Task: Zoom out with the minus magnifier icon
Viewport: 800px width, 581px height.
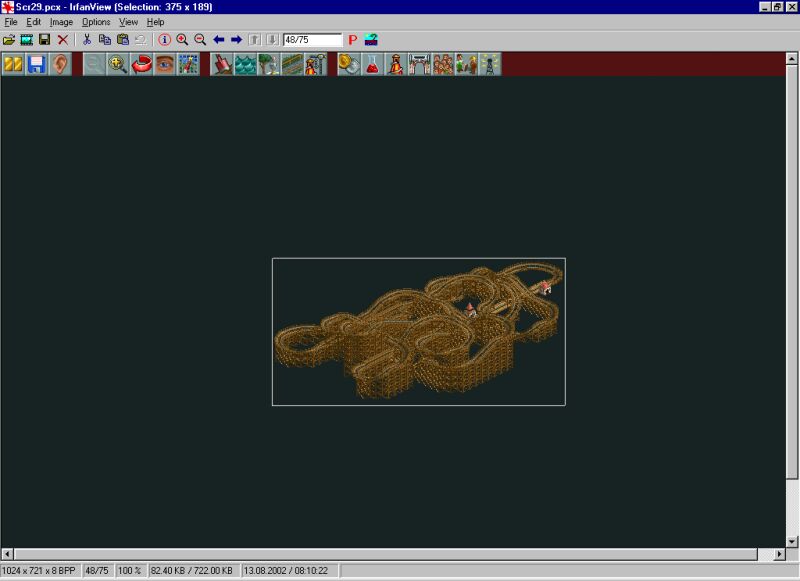Action: (200, 40)
